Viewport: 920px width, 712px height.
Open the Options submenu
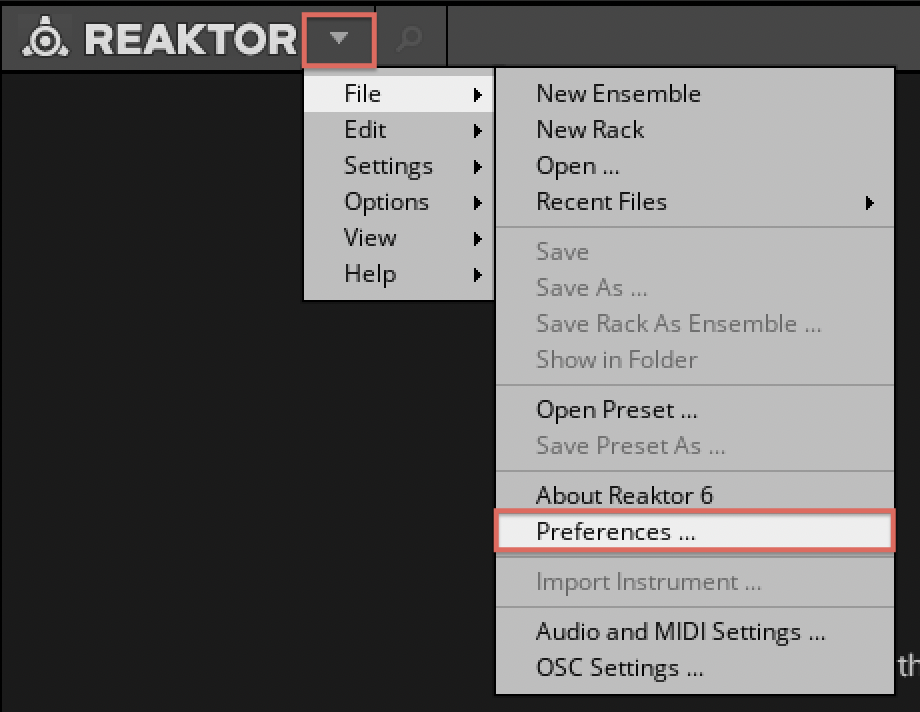click(399, 202)
